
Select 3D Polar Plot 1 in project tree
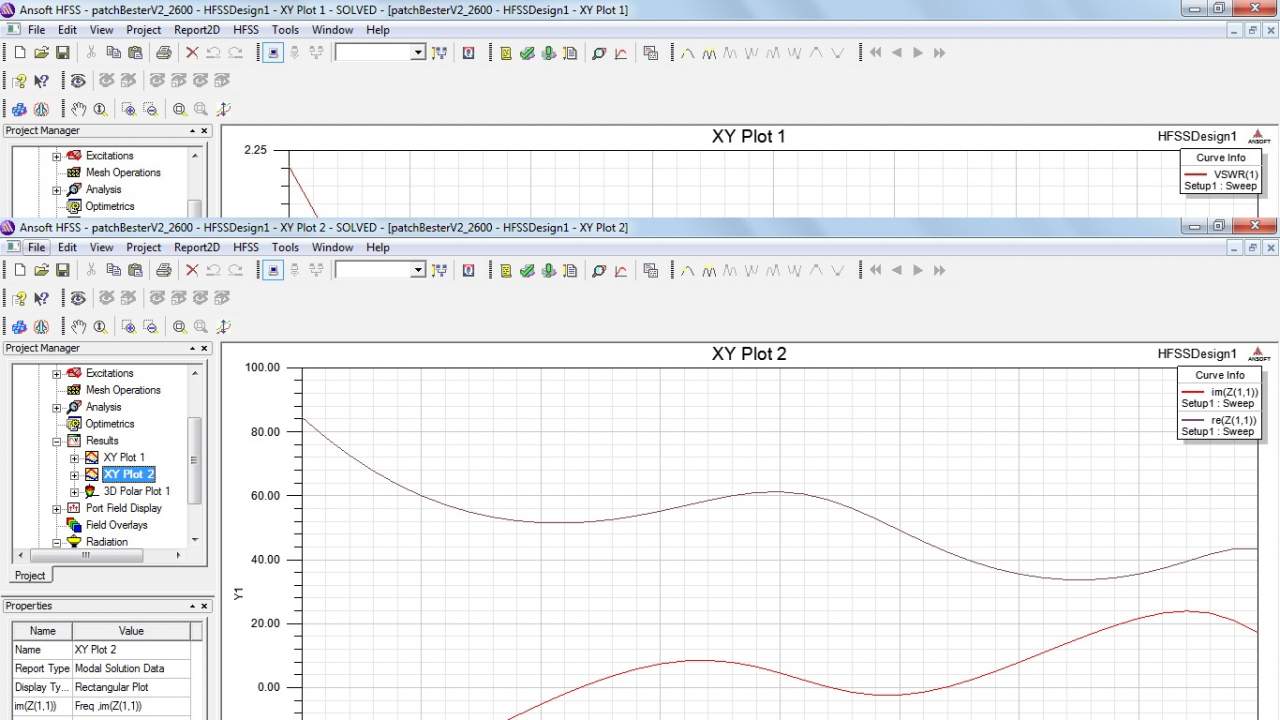click(x=137, y=491)
